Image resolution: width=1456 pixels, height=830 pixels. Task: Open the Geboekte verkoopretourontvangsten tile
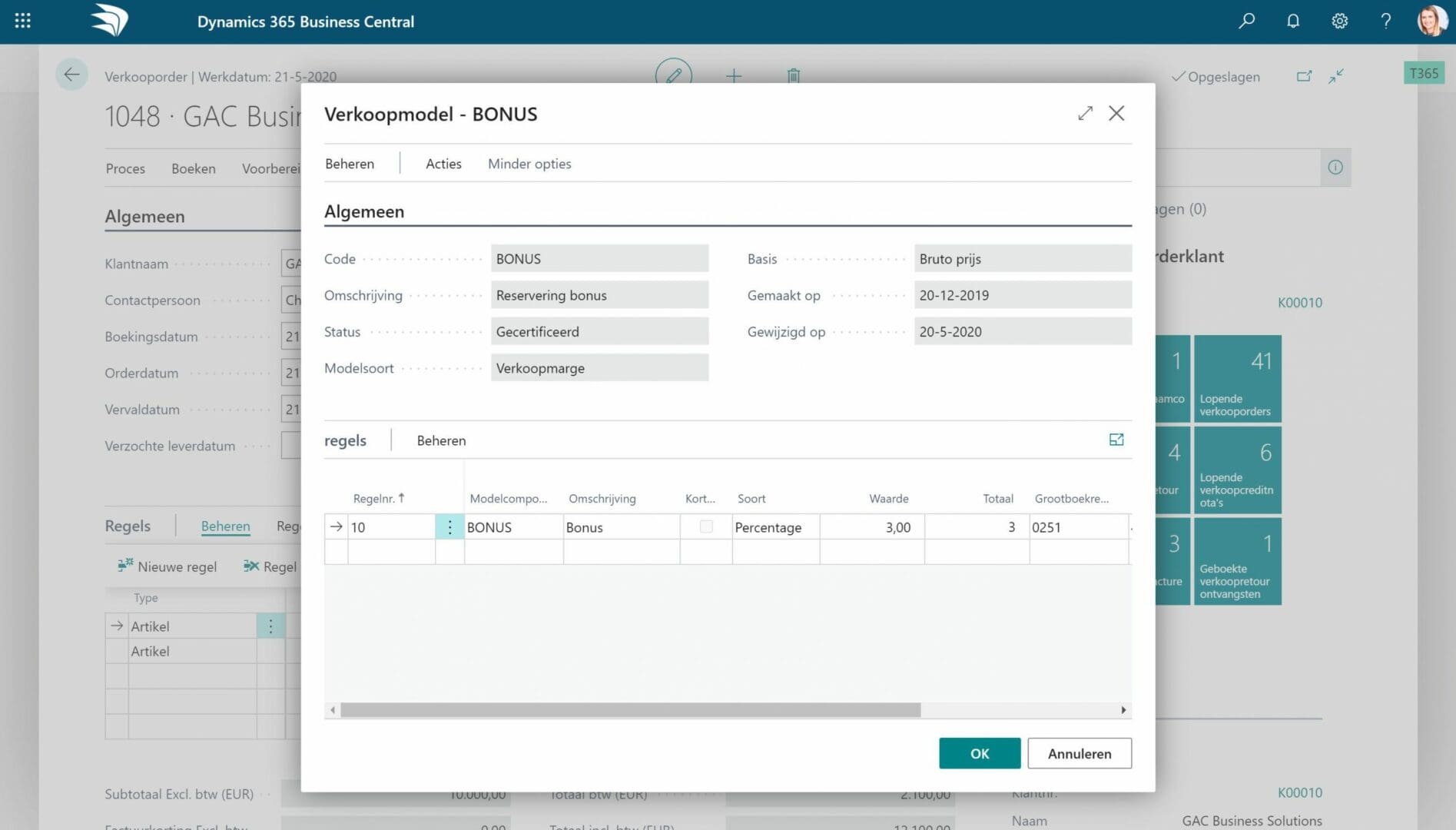pos(1237,561)
